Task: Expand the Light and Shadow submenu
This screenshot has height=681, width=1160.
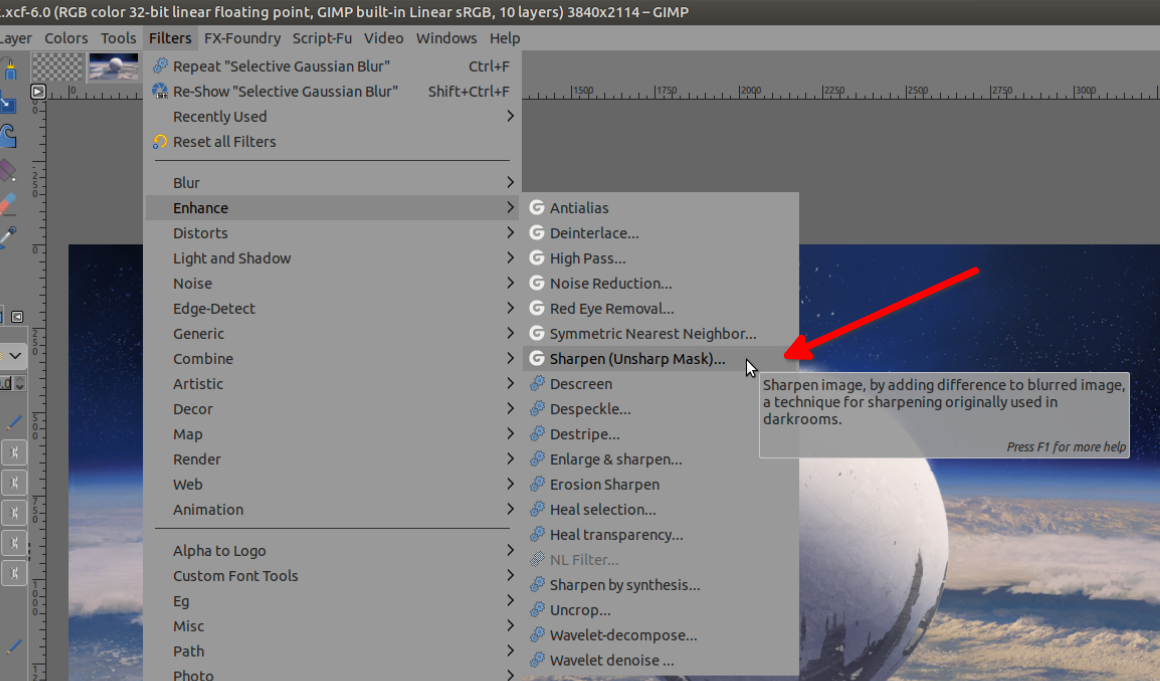Action: coord(333,258)
